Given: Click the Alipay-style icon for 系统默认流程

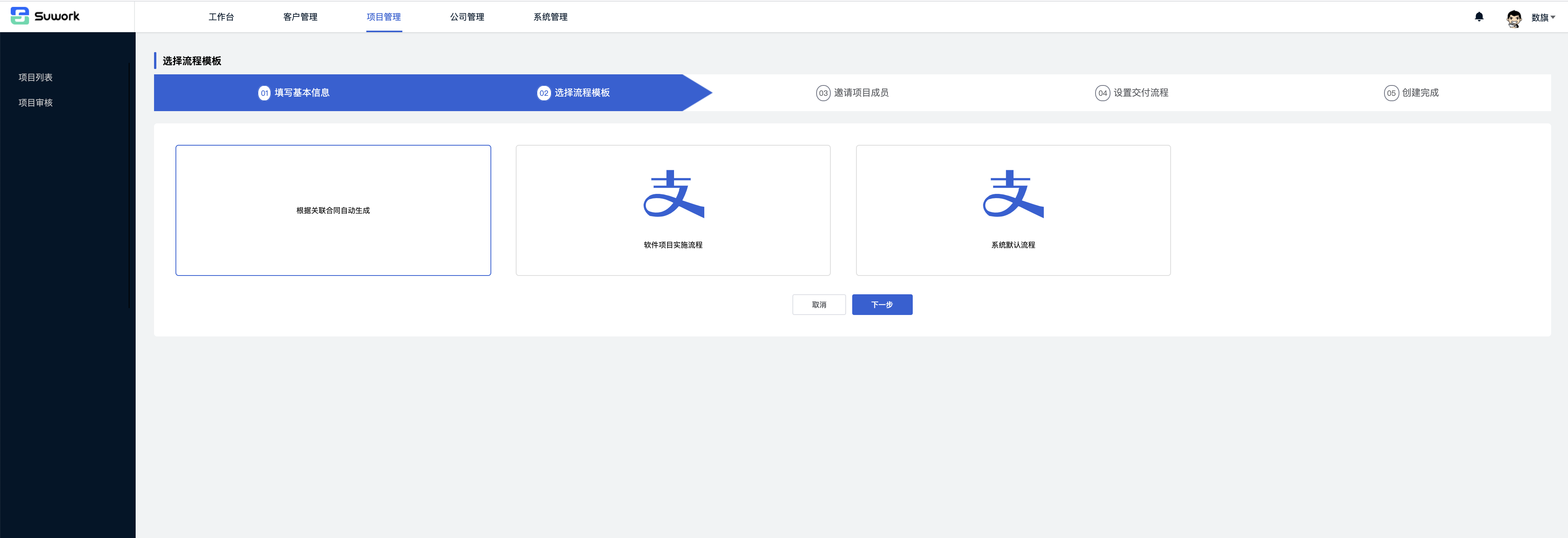Looking at the screenshot, I should pos(1013,194).
